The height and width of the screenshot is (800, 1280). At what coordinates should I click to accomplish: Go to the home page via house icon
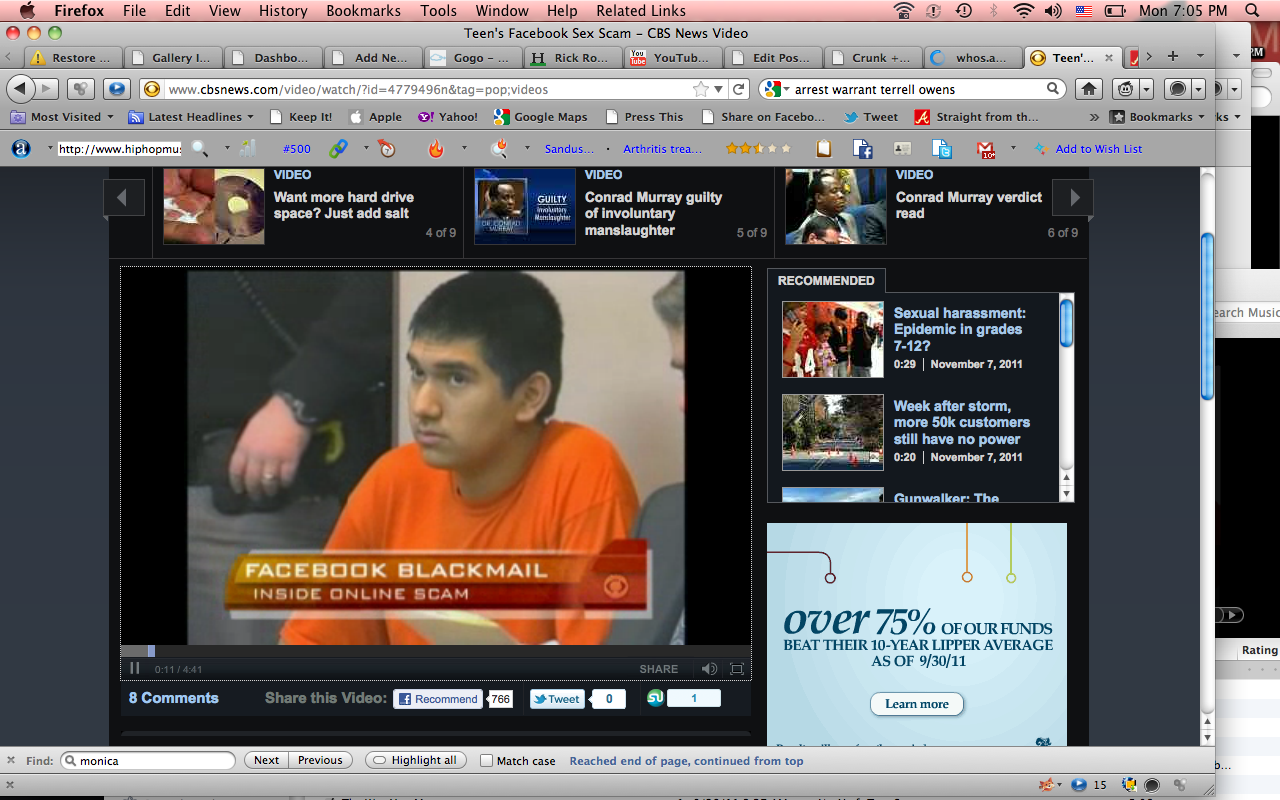click(x=1089, y=89)
